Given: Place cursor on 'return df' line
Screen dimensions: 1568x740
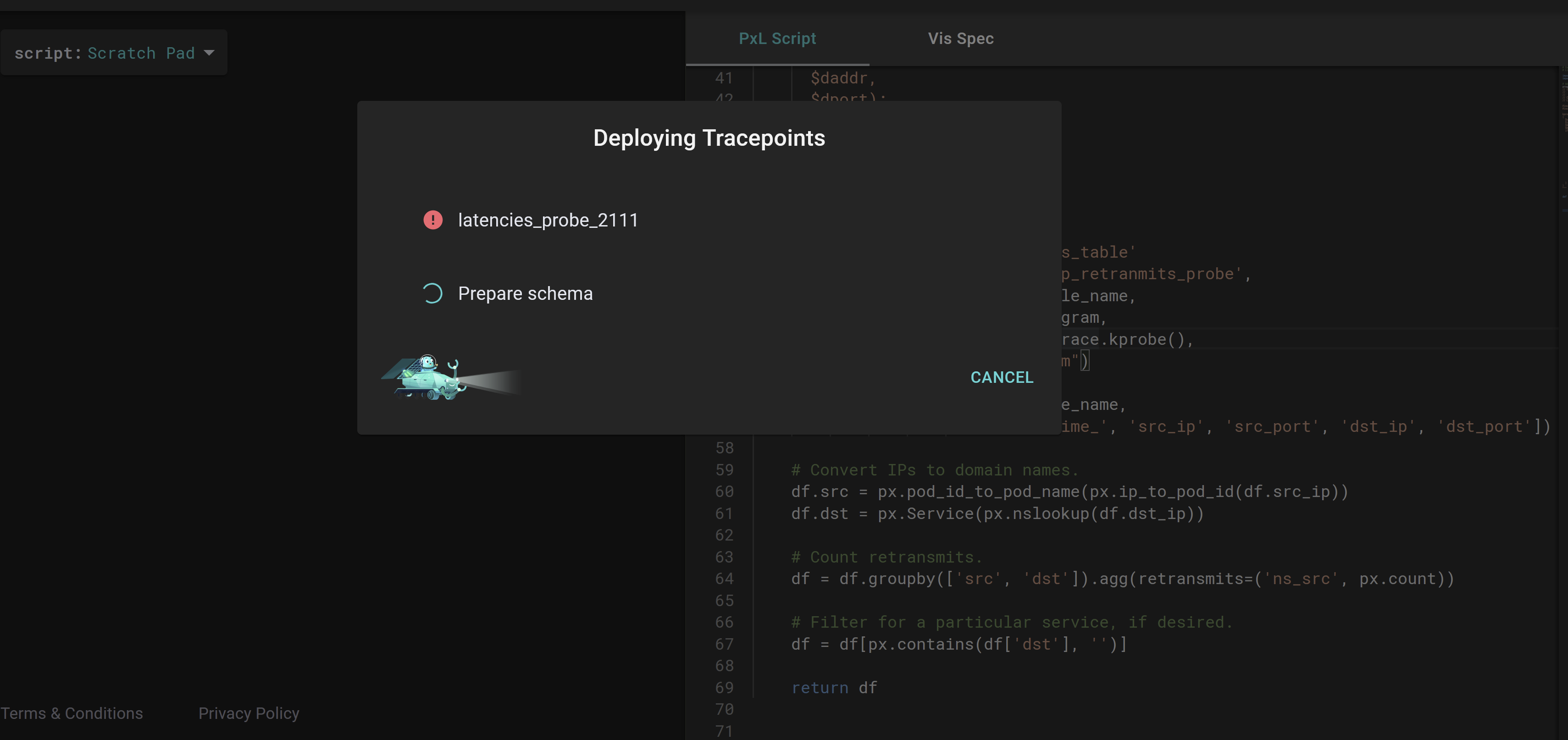Looking at the screenshot, I should [834, 687].
